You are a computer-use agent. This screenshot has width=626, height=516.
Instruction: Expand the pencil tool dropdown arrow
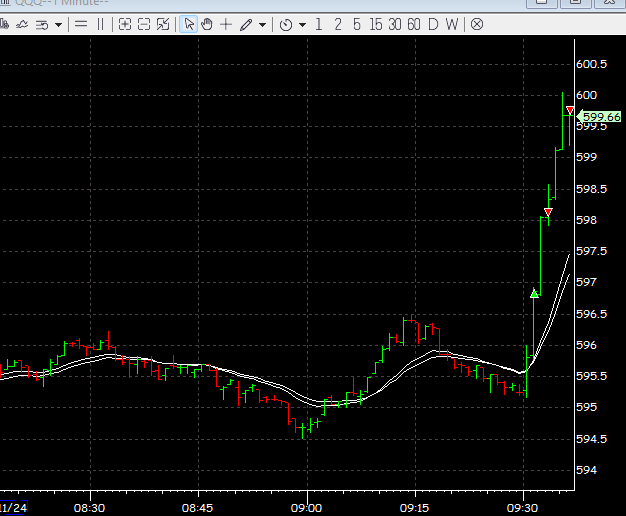[x=262, y=25]
